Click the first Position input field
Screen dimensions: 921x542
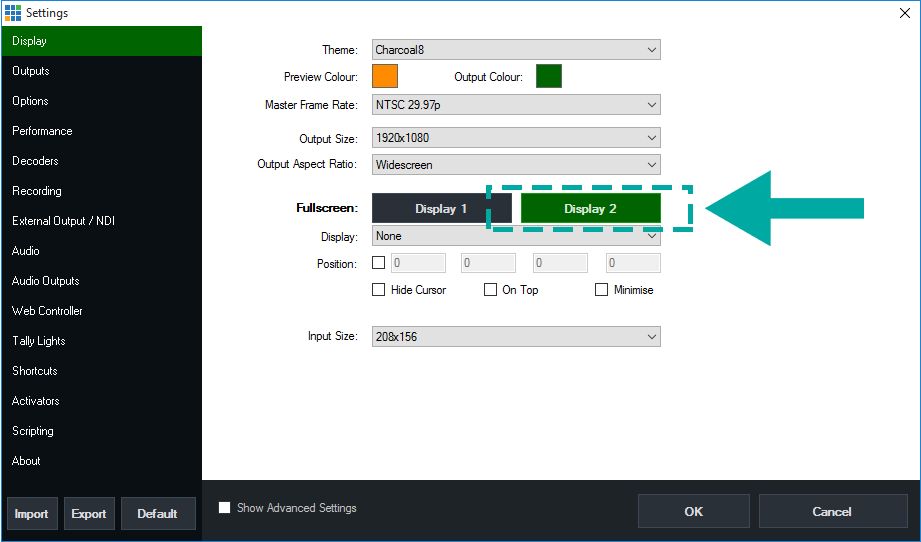pyautogui.click(x=418, y=264)
